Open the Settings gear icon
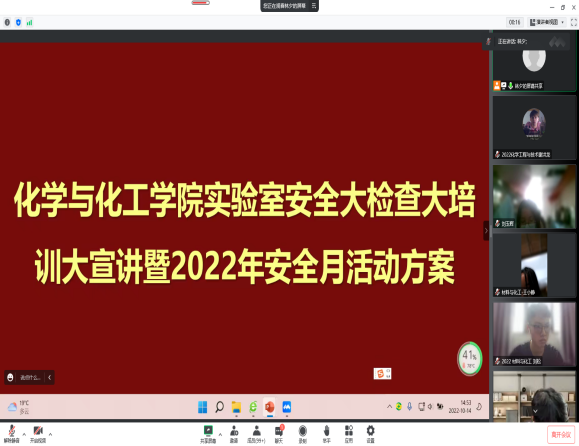The height and width of the screenshot is (446, 579). (x=370, y=434)
